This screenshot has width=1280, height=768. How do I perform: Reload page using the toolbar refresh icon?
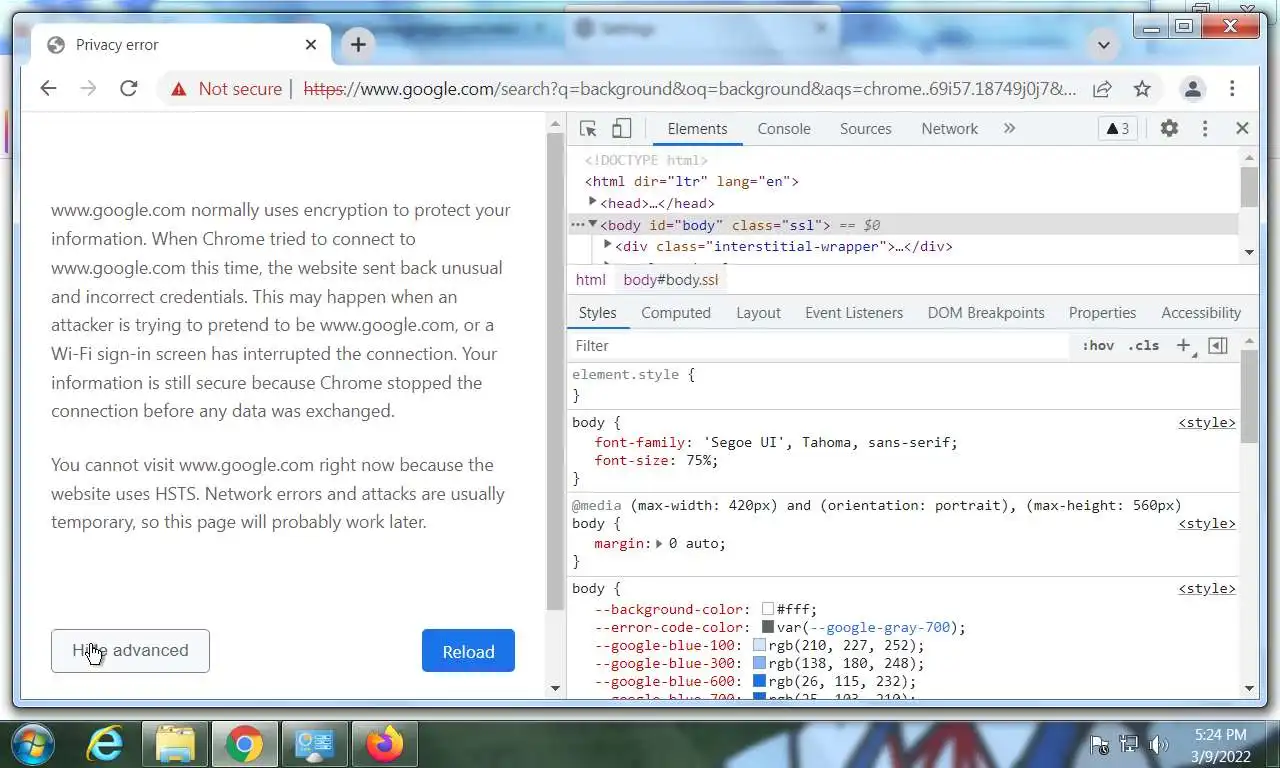click(x=128, y=88)
